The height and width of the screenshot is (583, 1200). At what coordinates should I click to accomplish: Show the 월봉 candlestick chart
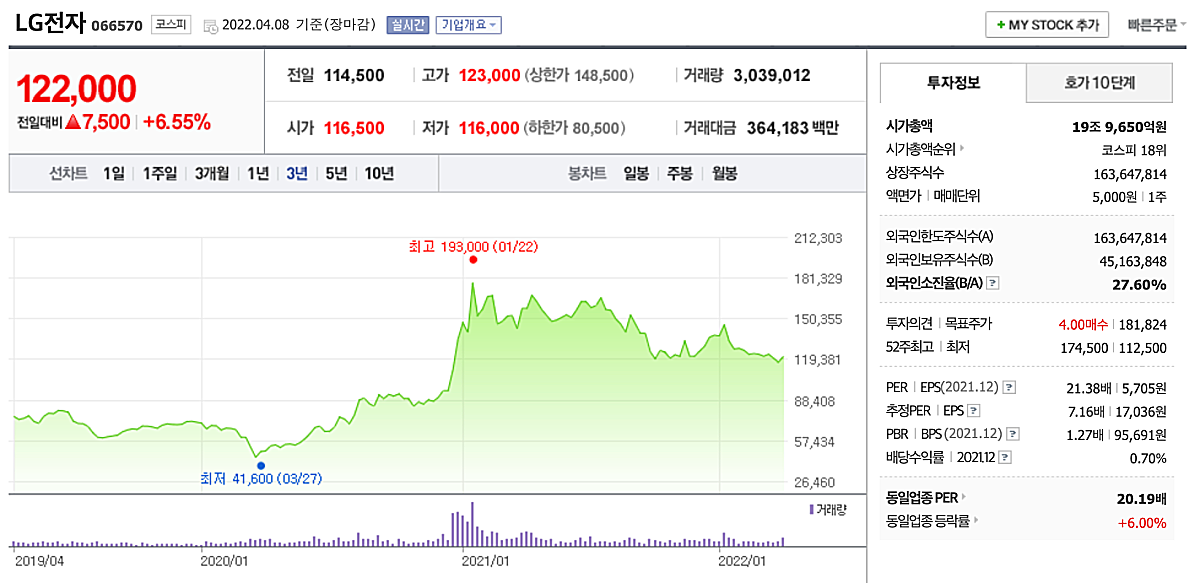(x=725, y=173)
